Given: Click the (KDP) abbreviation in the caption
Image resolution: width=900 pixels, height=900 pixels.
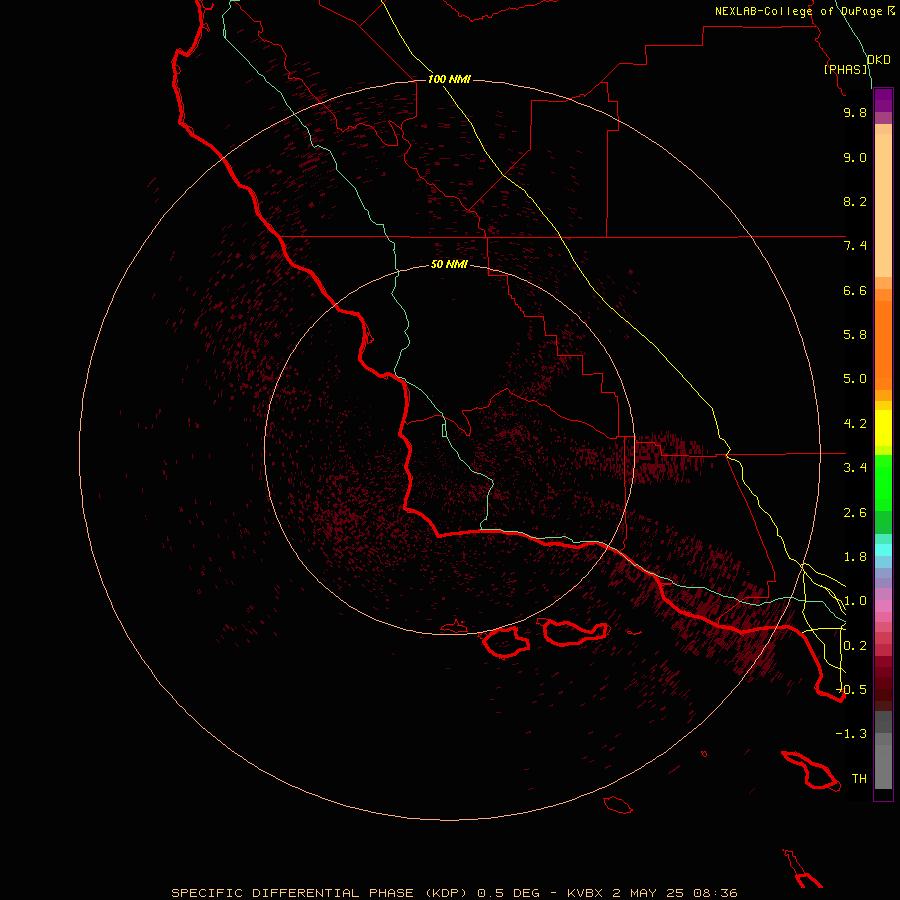Looking at the screenshot, I should click(x=445, y=893).
